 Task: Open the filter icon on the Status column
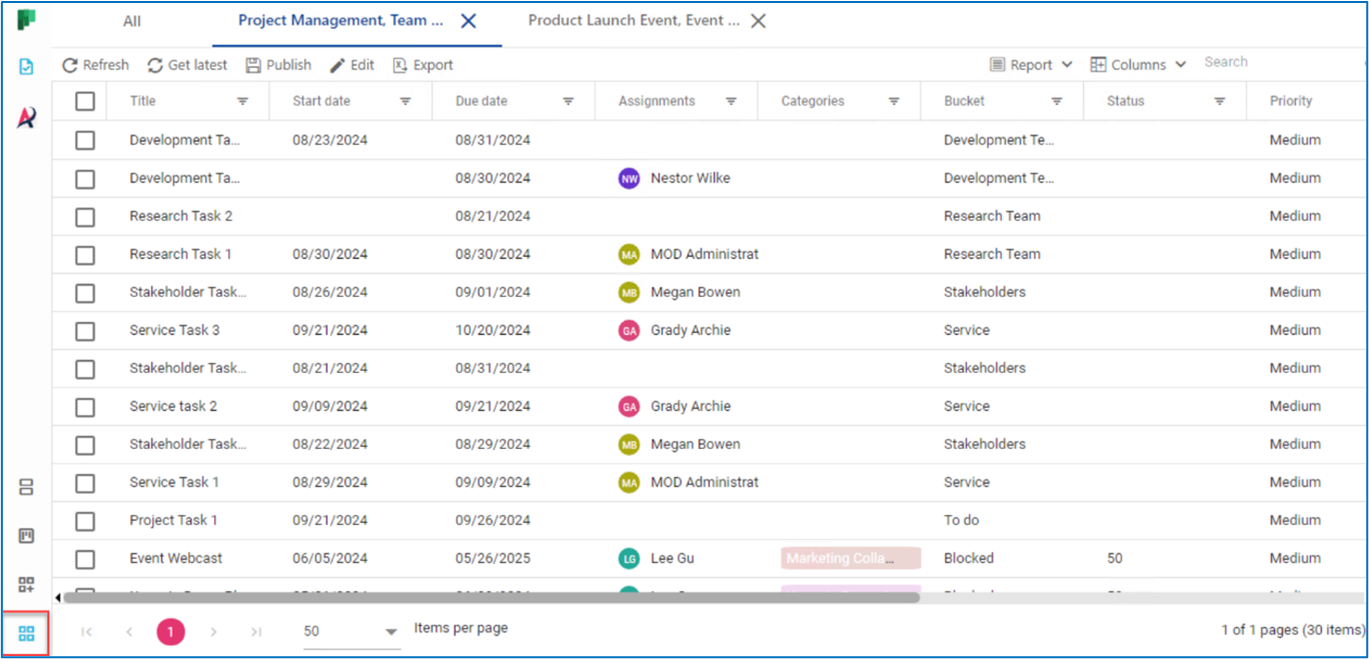pyautogui.click(x=1219, y=101)
